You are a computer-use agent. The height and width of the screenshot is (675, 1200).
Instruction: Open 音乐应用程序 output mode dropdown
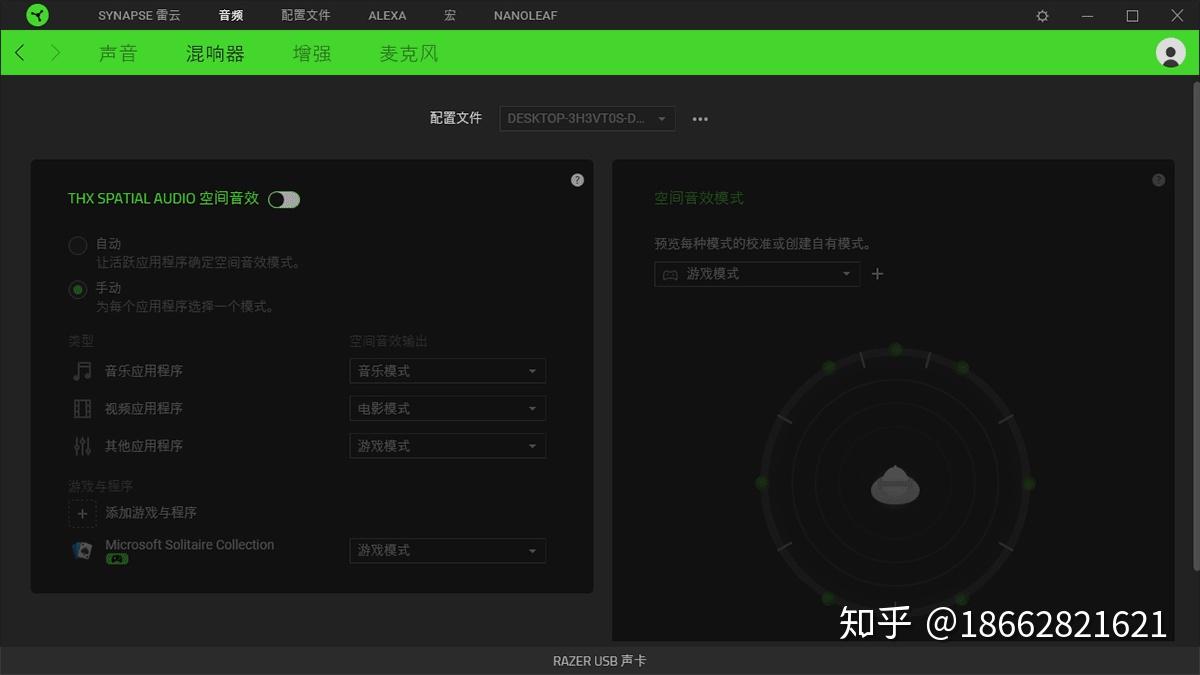pos(447,371)
